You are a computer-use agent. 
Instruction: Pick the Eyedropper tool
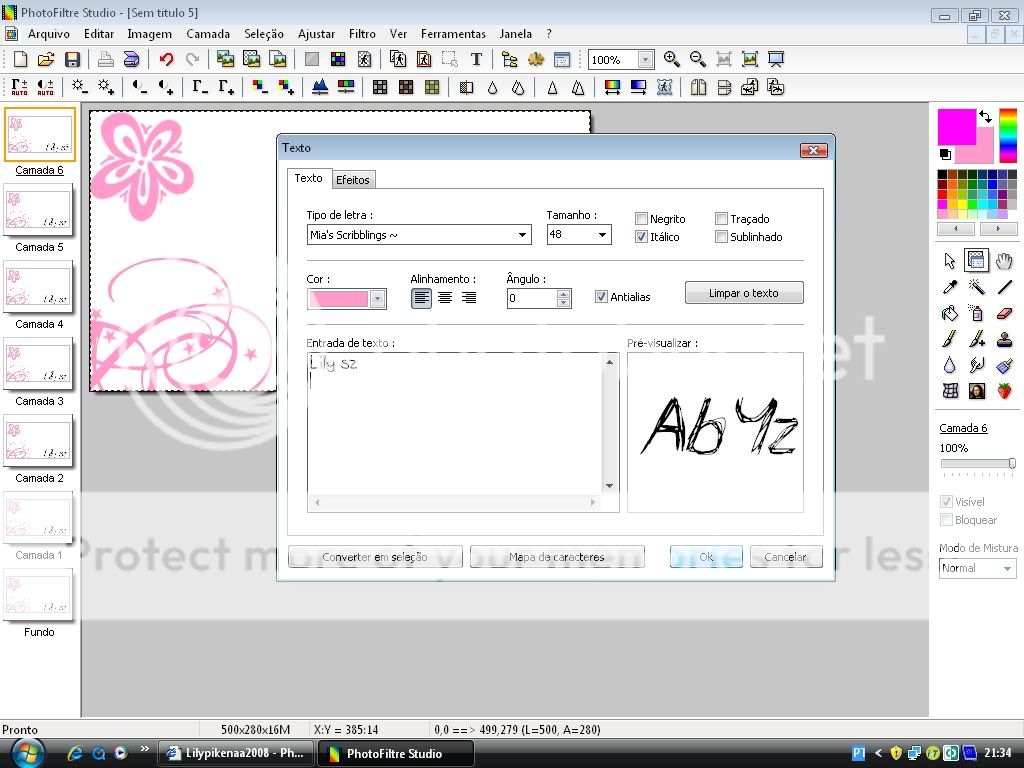point(950,287)
